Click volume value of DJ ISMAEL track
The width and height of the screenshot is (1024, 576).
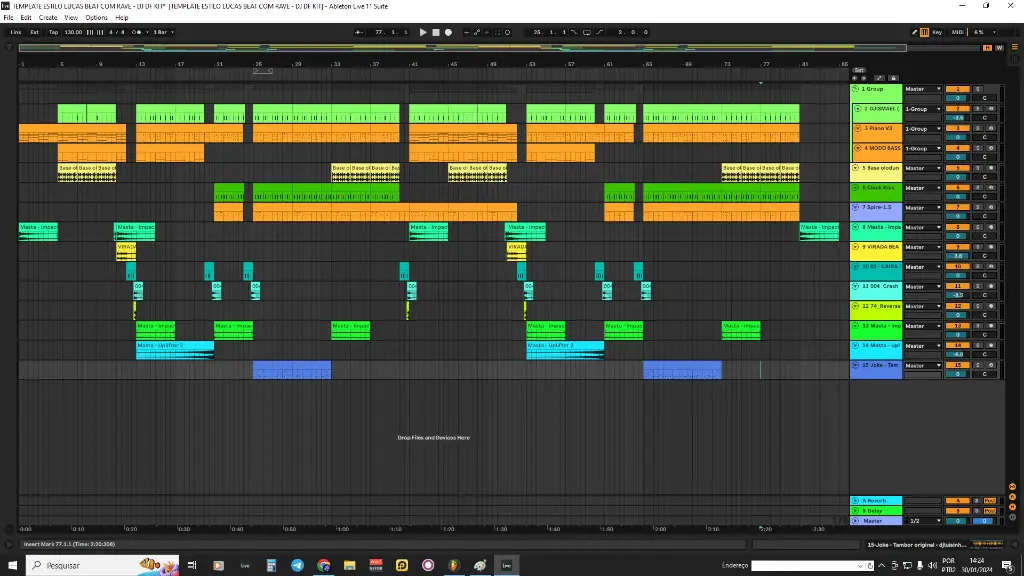pos(958,118)
